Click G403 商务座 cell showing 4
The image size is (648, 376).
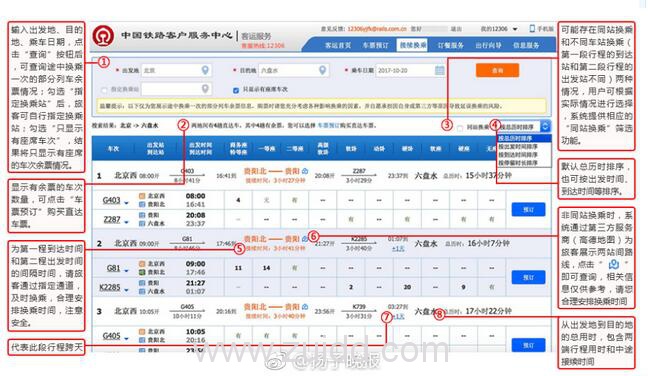[x=238, y=200]
